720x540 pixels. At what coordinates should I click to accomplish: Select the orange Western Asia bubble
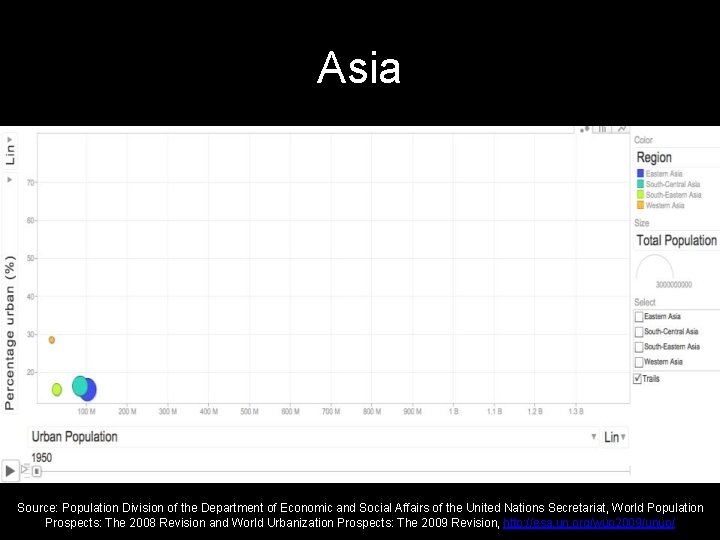point(52,340)
